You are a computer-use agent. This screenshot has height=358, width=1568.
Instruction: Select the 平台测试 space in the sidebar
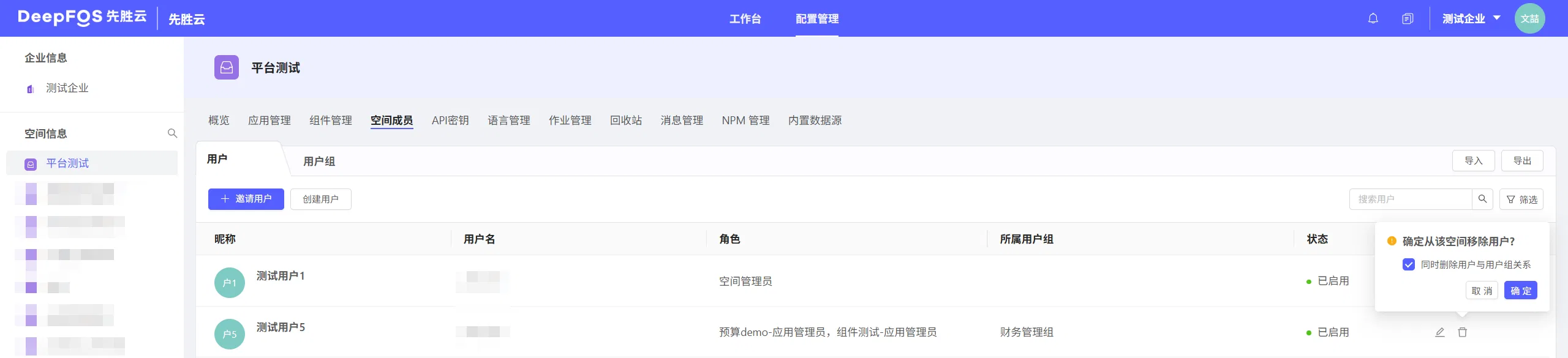click(92, 163)
